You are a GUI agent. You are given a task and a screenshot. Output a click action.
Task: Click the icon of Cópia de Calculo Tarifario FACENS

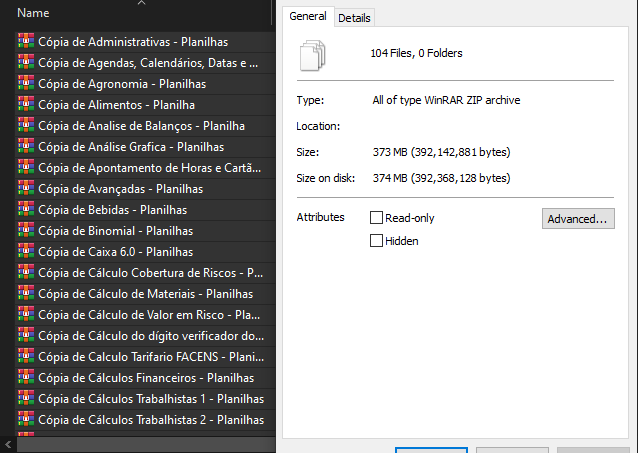tap(26, 356)
